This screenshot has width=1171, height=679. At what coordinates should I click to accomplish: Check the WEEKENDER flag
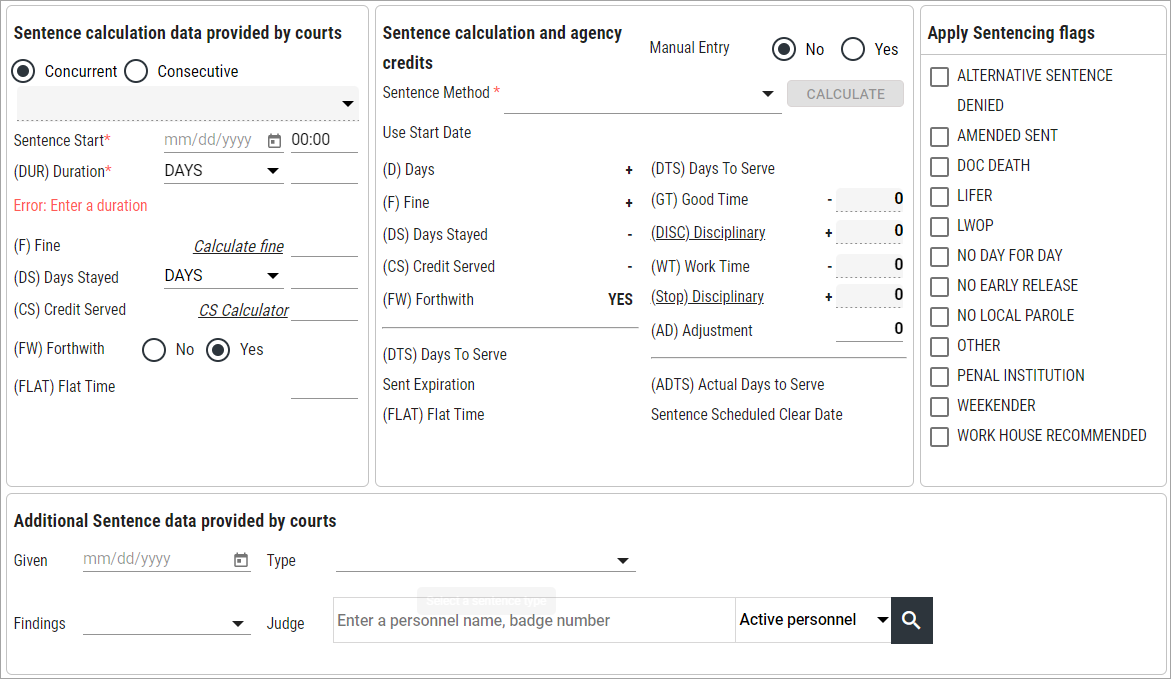point(939,406)
